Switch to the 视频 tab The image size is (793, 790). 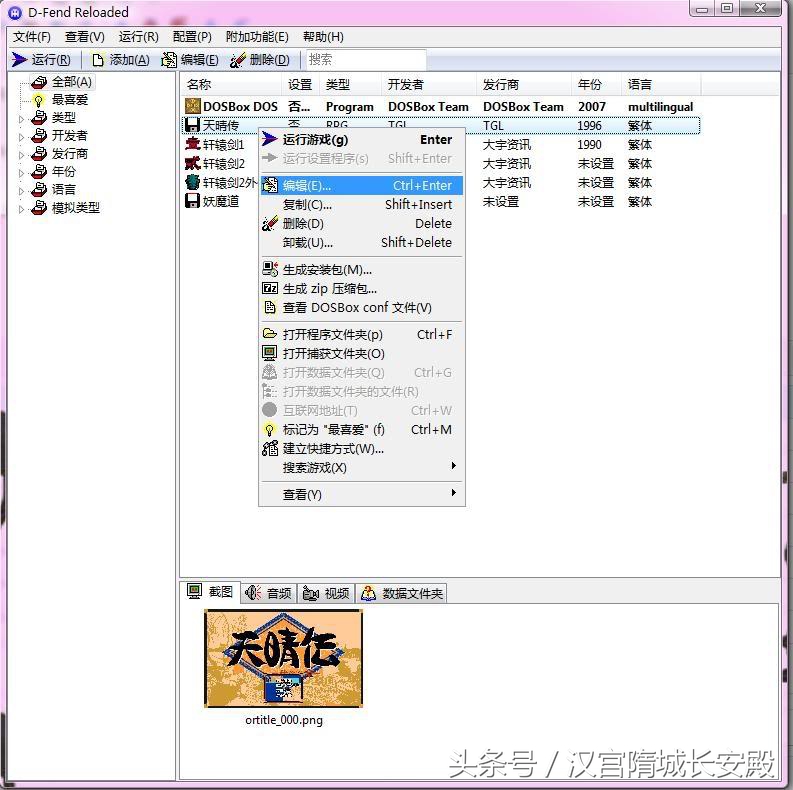coord(326,593)
